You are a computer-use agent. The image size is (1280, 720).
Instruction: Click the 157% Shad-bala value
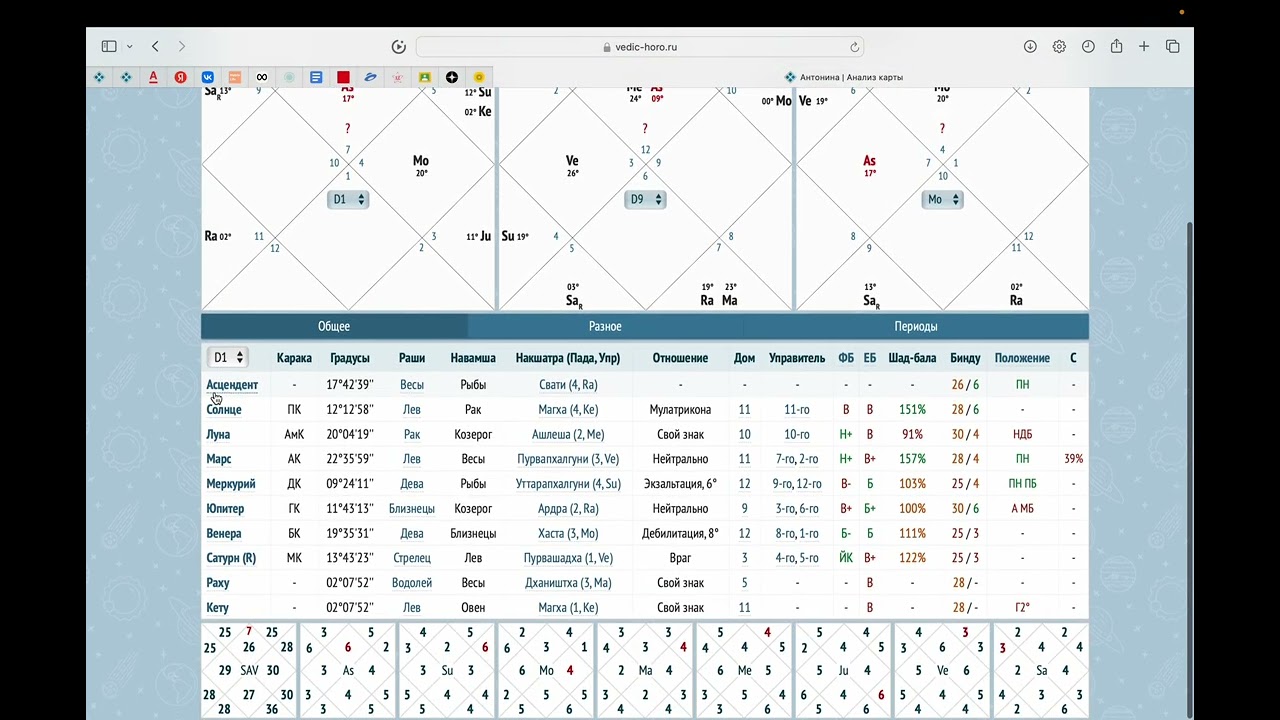912,459
